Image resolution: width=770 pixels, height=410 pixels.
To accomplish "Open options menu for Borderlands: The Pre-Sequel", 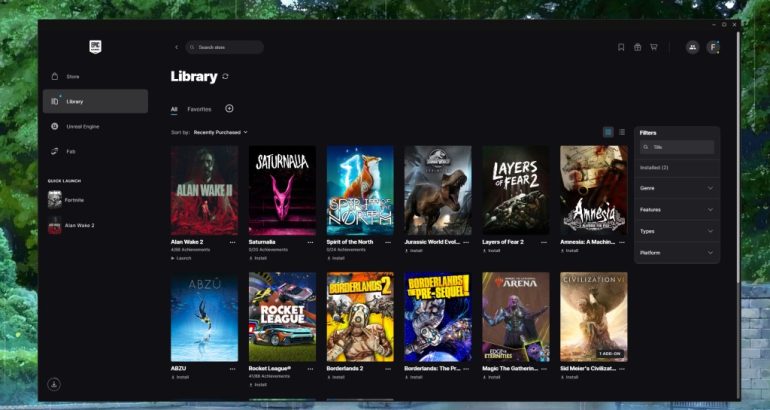I will [466, 369].
